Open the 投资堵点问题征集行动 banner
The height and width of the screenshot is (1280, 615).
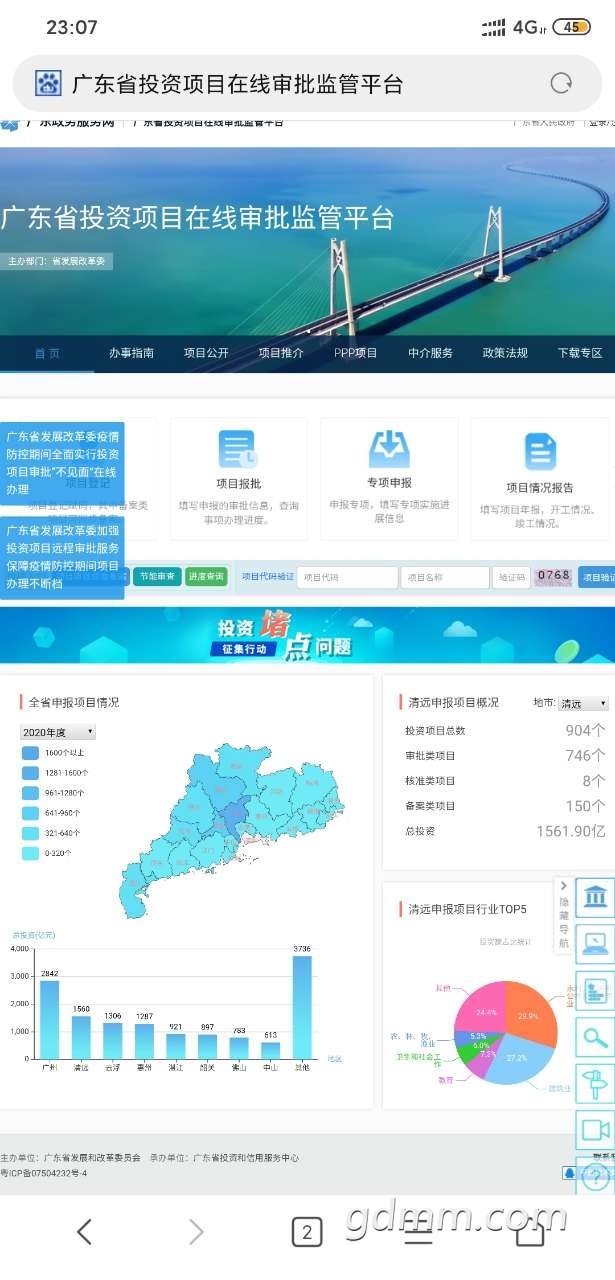click(x=307, y=635)
